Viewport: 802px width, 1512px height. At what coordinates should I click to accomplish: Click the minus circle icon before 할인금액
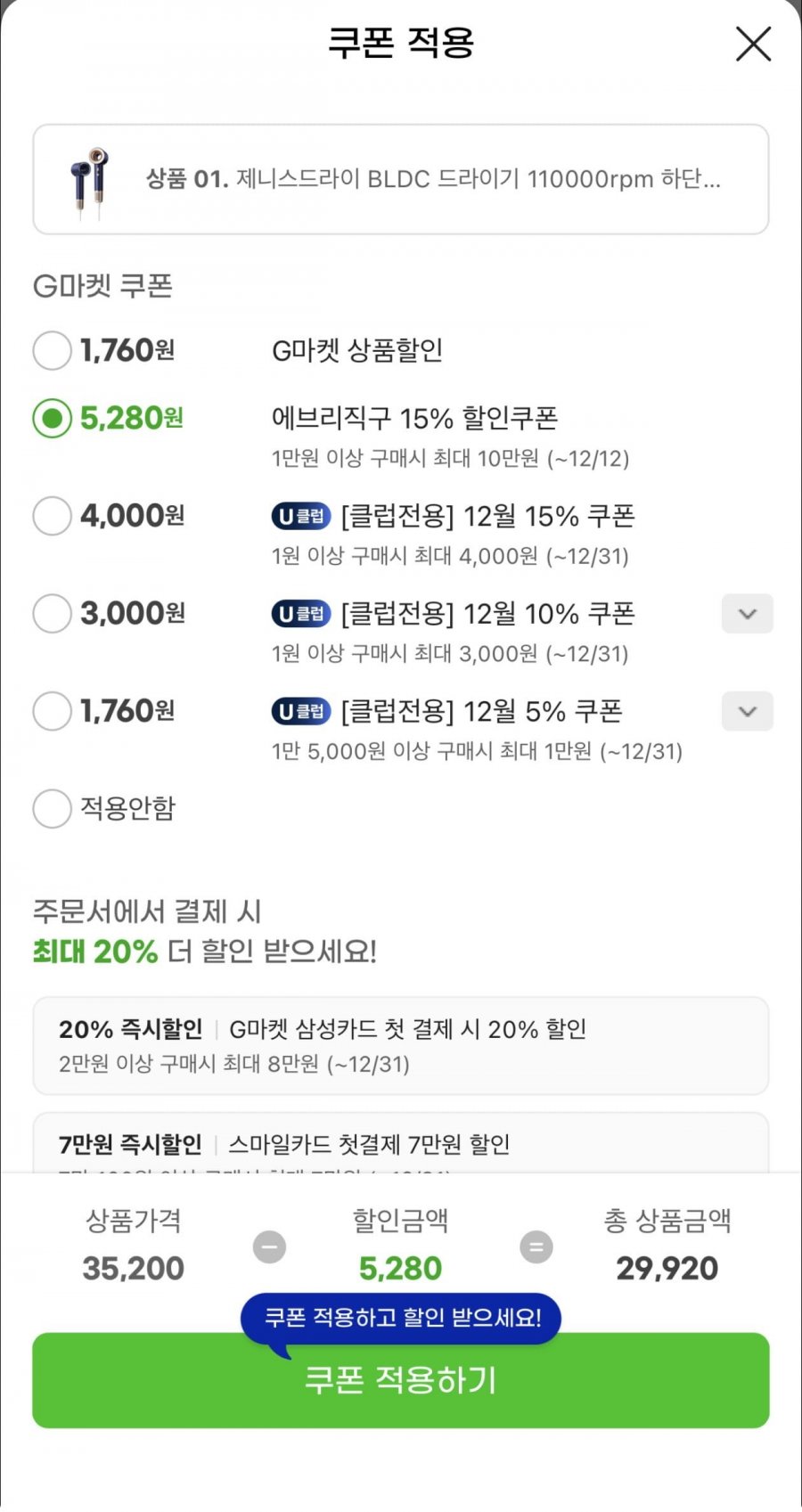tap(269, 1246)
